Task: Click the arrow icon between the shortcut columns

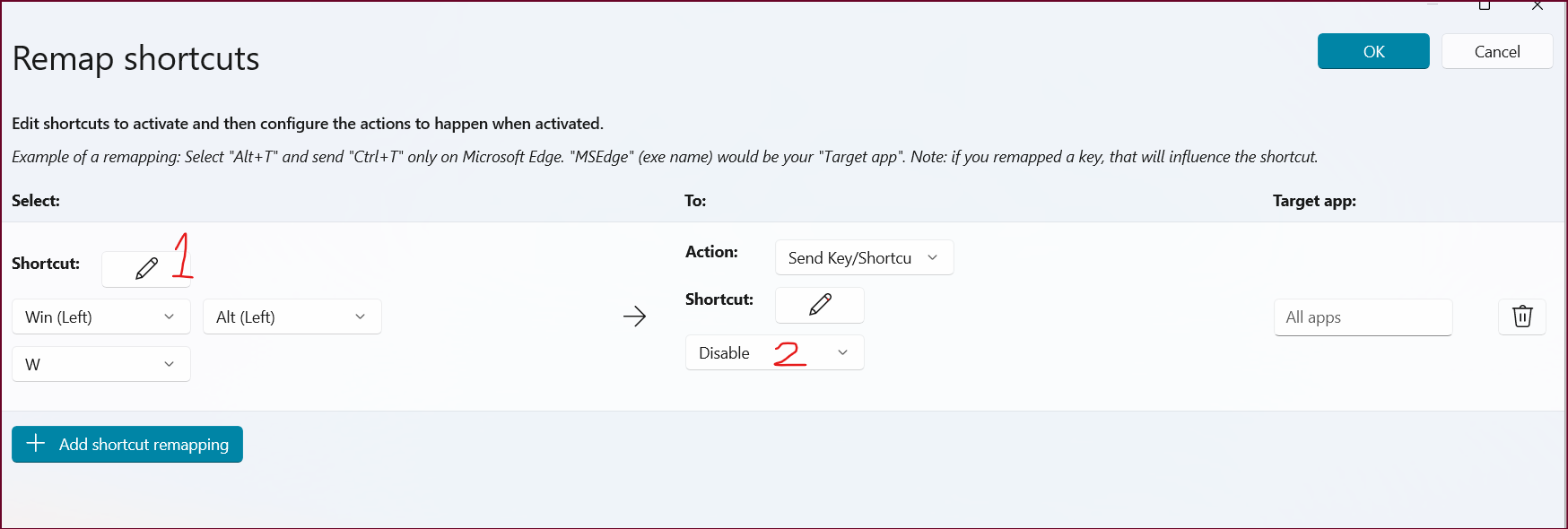Action: (x=635, y=316)
